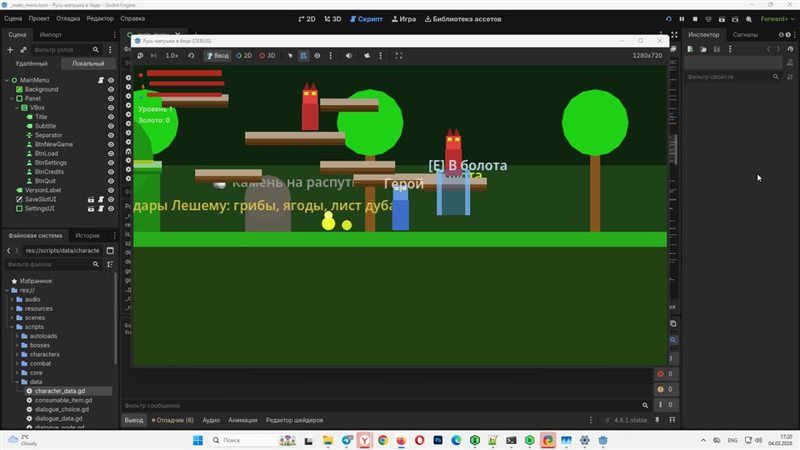Collapse the data folder
This screenshot has width=800, height=450.
(17, 382)
